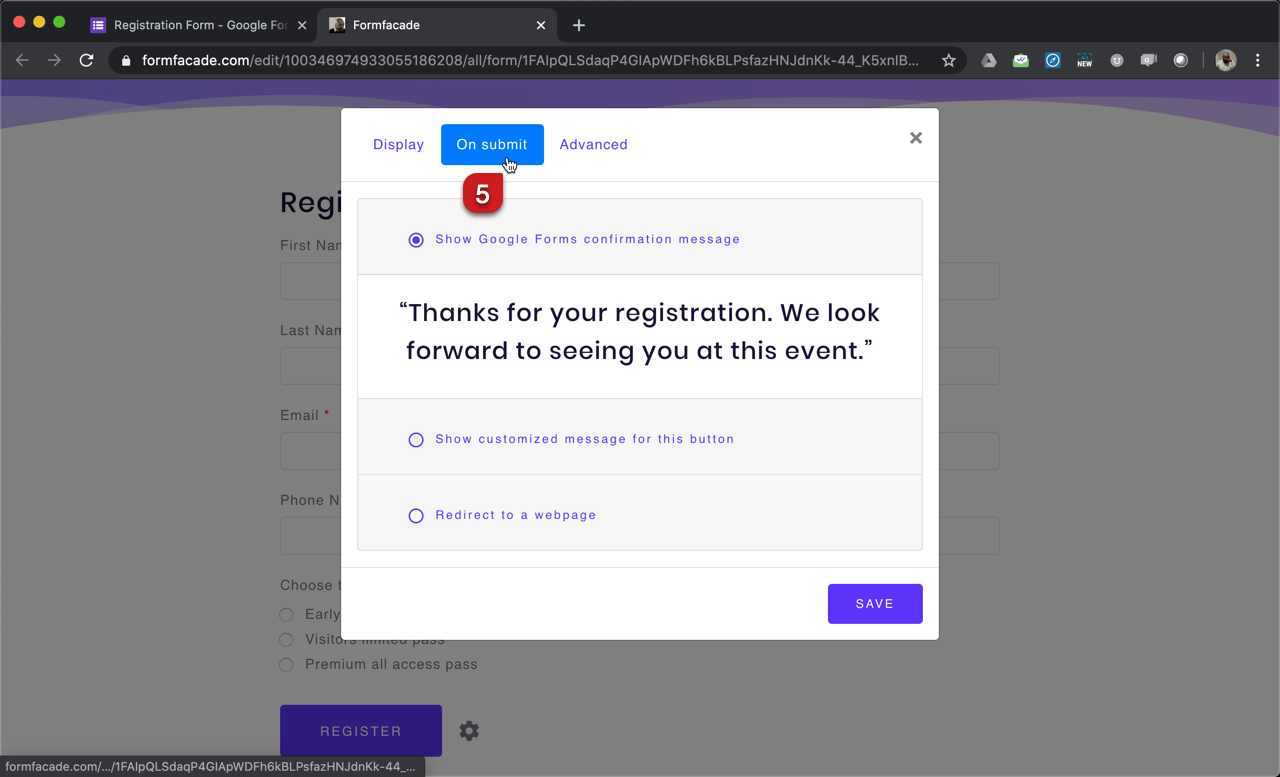Reload the Formfacade page

(87, 61)
